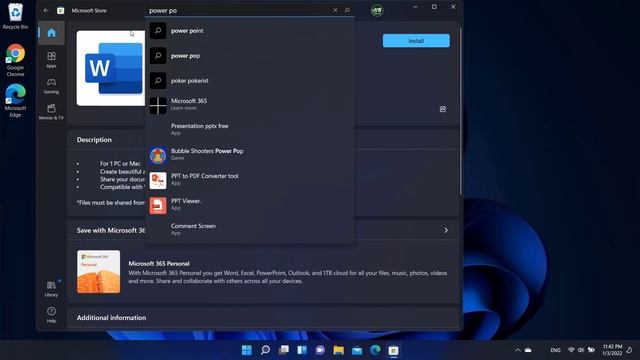
Task: Click the Additional information heading
Action: click(111, 318)
